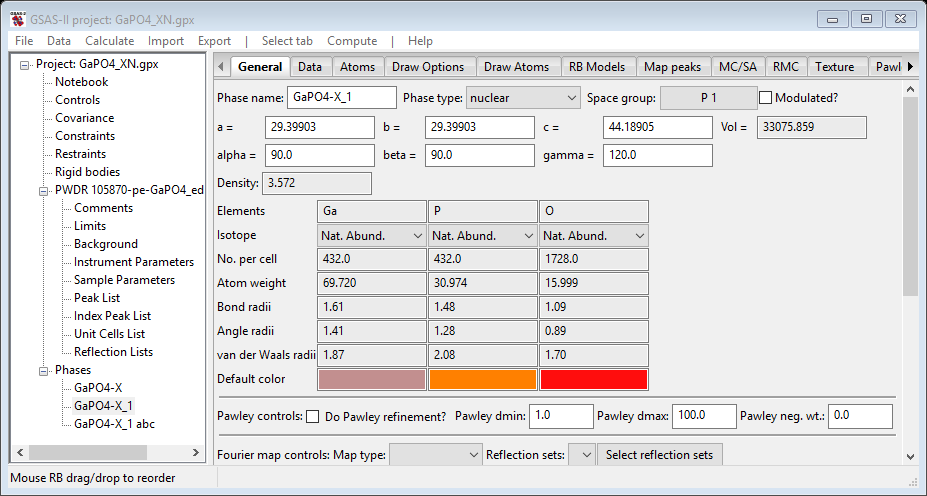Switch to the Data tab
The width and height of the screenshot is (927, 496).
click(x=310, y=67)
